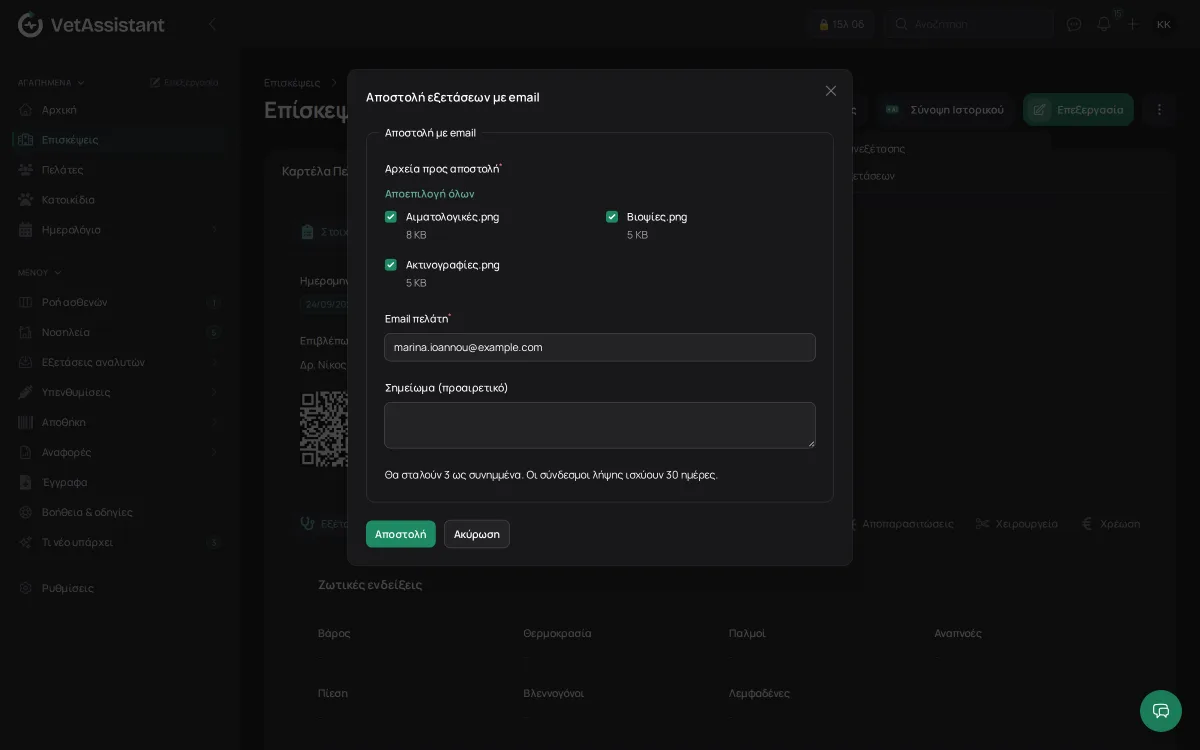Uncheck the Βιοψίες.png file checkbox
This screenshot has width=1200, height=750.
pos(612,217)
